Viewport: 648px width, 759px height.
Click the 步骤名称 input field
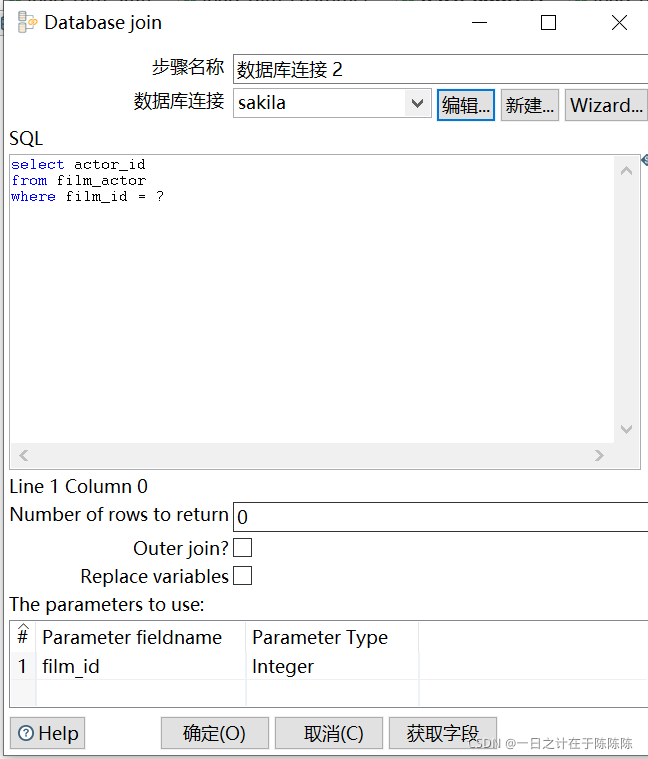pos(440,69)
